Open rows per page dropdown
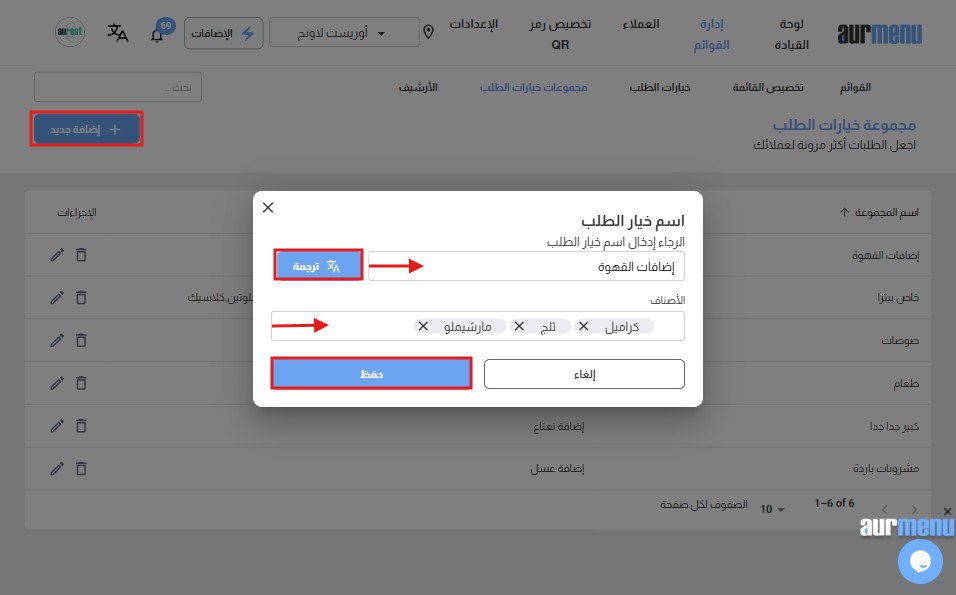Screen dimensions: 956x595 coord(772,508)
